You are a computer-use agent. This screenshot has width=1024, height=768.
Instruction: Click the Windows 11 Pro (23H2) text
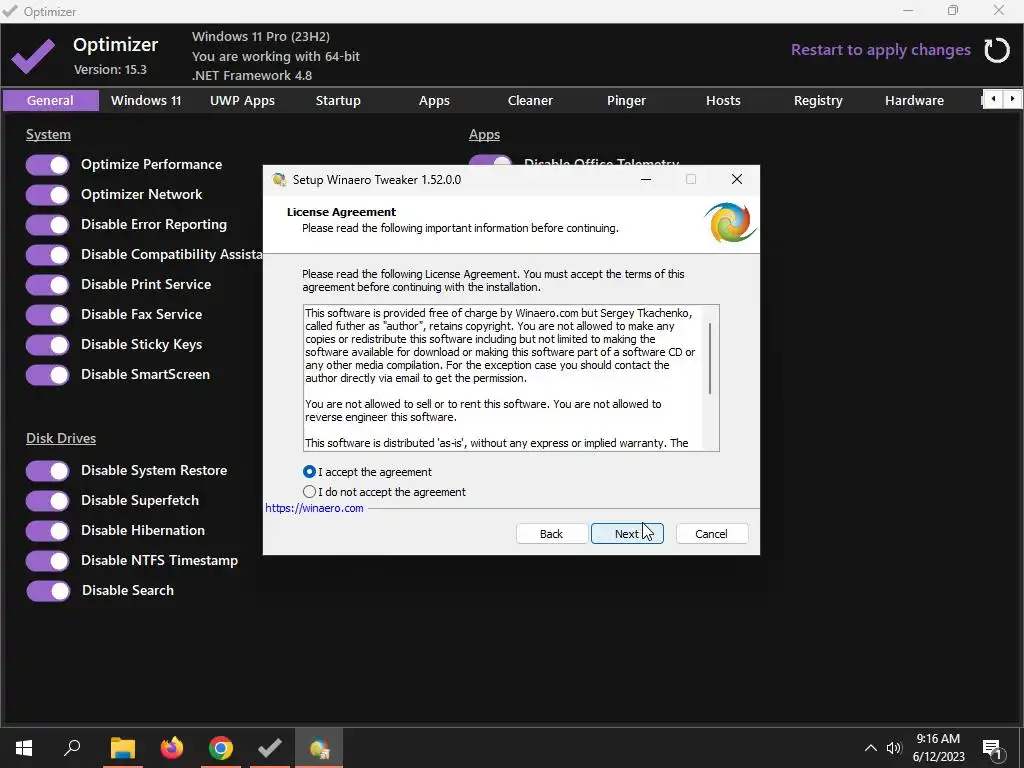261,37
